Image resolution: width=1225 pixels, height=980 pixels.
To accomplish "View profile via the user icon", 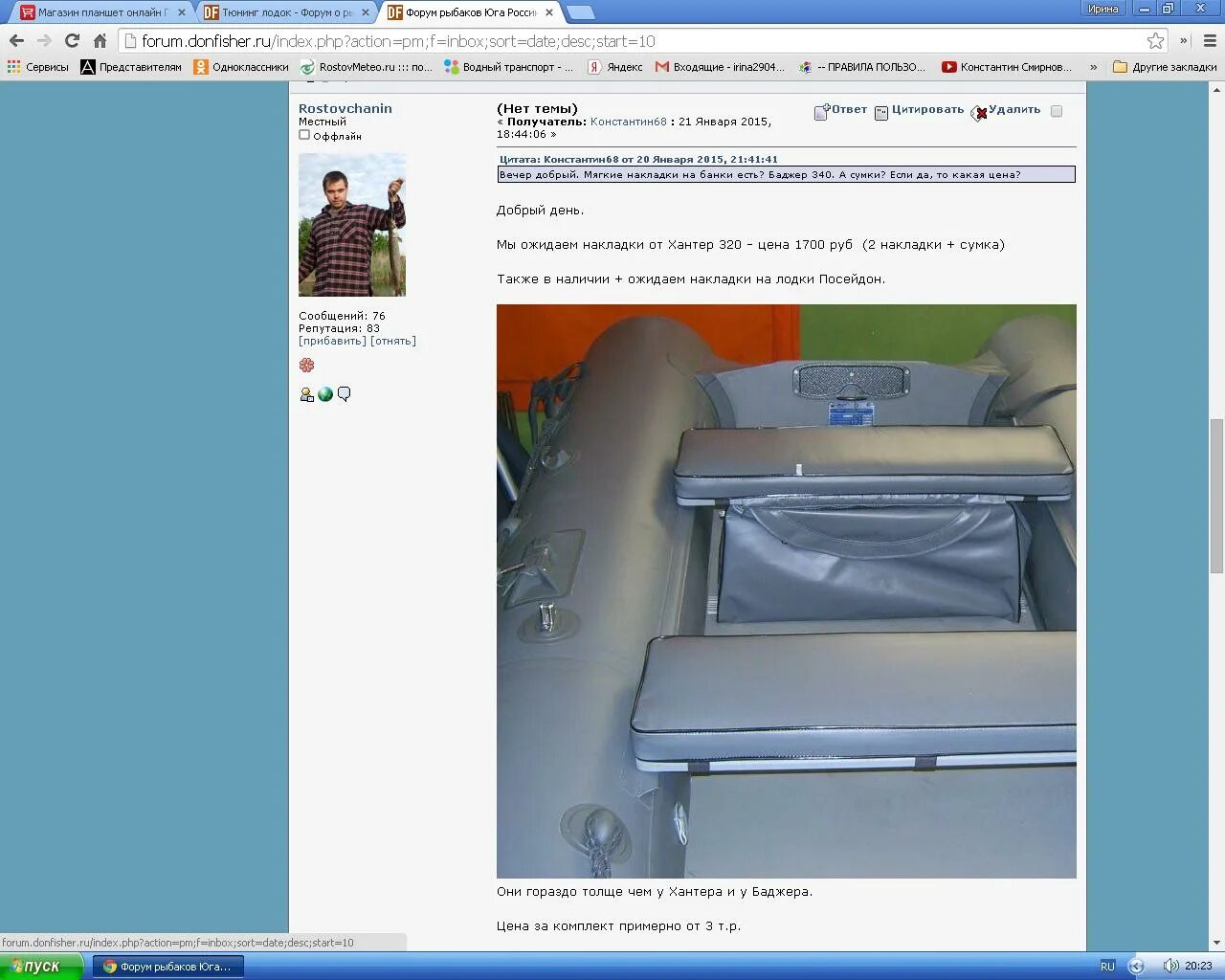I will pyautogui.click(x=307, y=394).
